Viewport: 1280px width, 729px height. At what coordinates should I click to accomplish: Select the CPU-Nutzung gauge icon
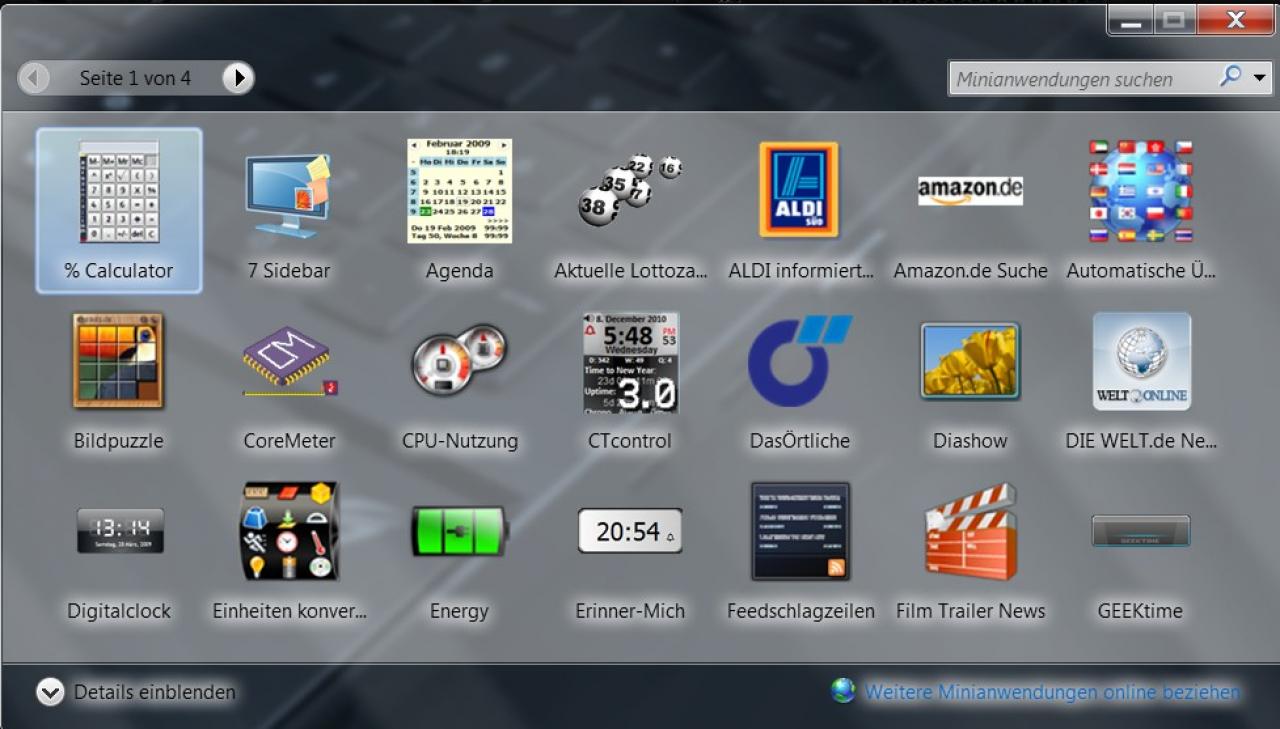[459, 359]
